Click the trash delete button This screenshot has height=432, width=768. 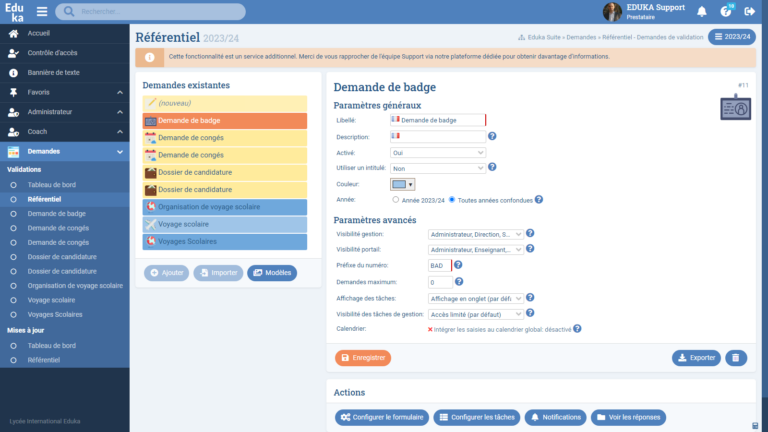pyautogui.click(x=736, y=358)
